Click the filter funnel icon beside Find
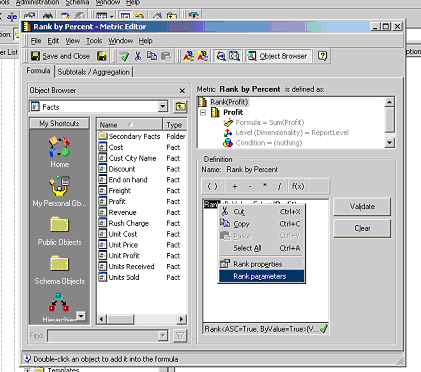 click(x=180, y=336)
